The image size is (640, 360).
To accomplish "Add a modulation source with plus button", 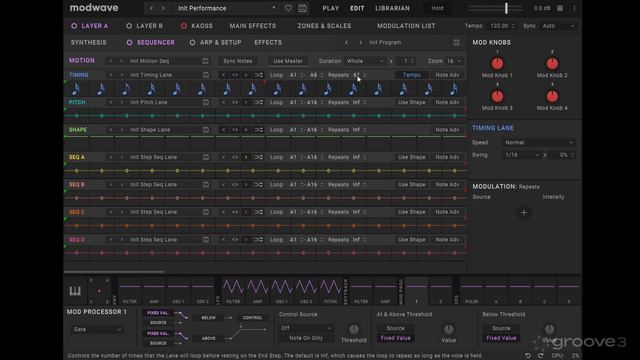I will [524, 213].
